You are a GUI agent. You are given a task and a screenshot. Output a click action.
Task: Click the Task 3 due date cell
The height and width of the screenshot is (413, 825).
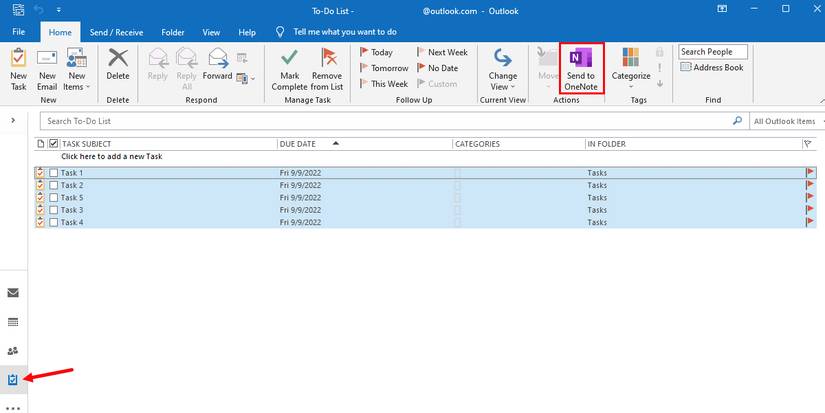300,210
